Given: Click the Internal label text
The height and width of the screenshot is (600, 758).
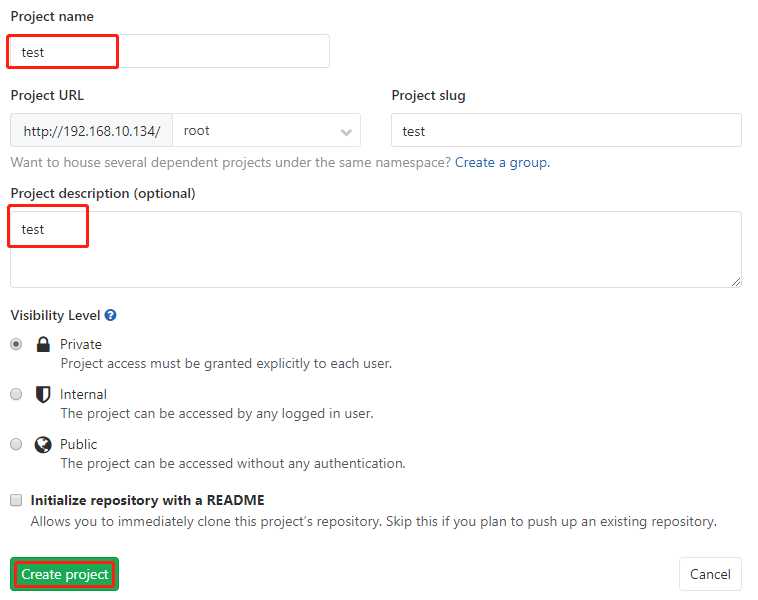Looking at the screenshot, I should pyautogui.click(x=83, y=395).
